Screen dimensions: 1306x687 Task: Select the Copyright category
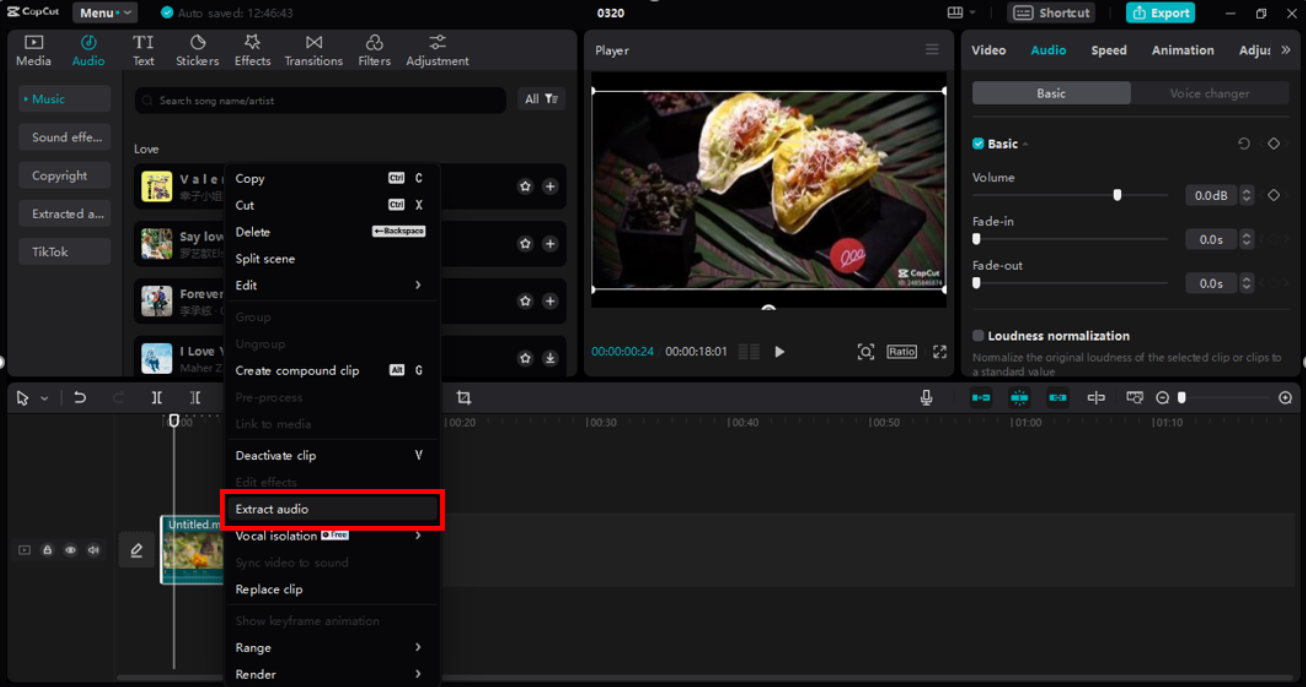point(64,175)
